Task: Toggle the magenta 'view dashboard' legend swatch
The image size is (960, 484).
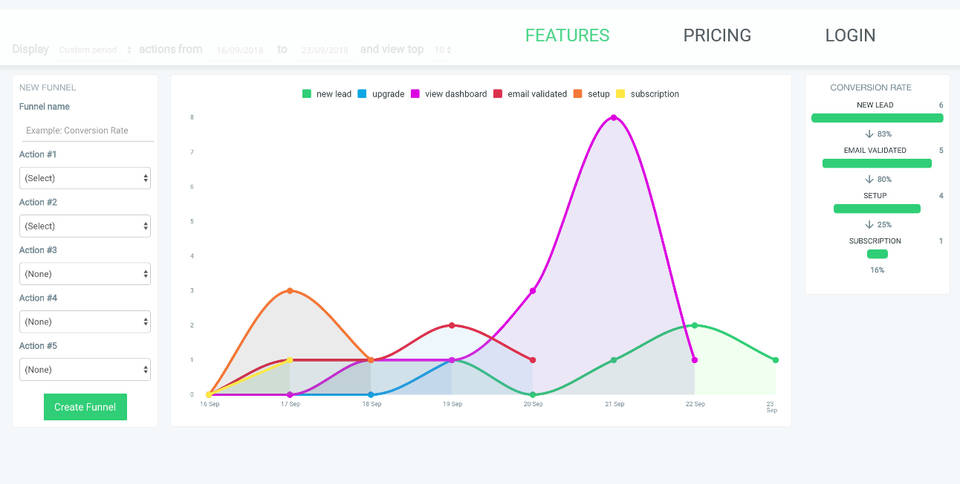Action: (415, 94)
